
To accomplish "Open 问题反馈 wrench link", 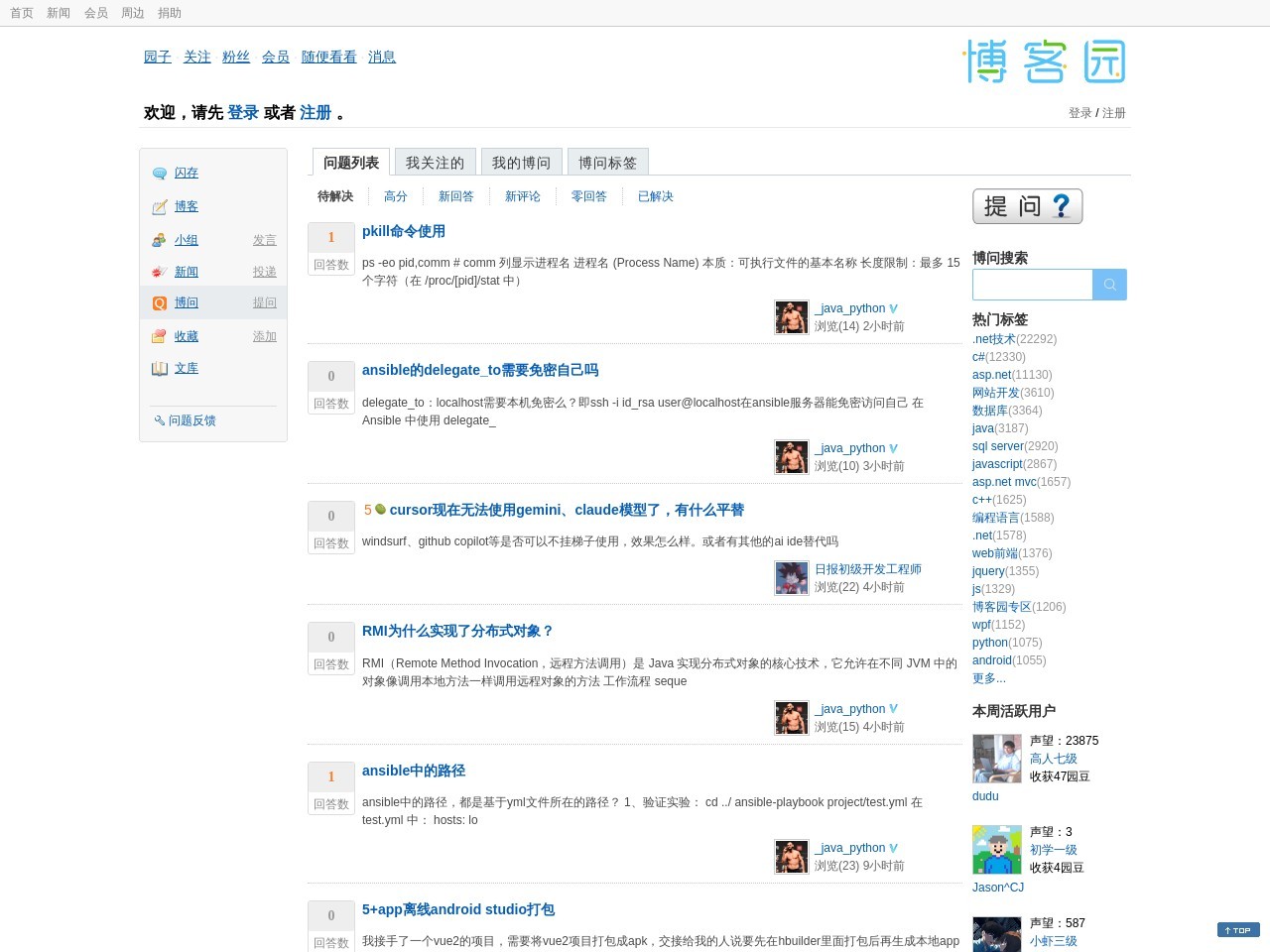I will pyautogui.click(x=186, y=420).
